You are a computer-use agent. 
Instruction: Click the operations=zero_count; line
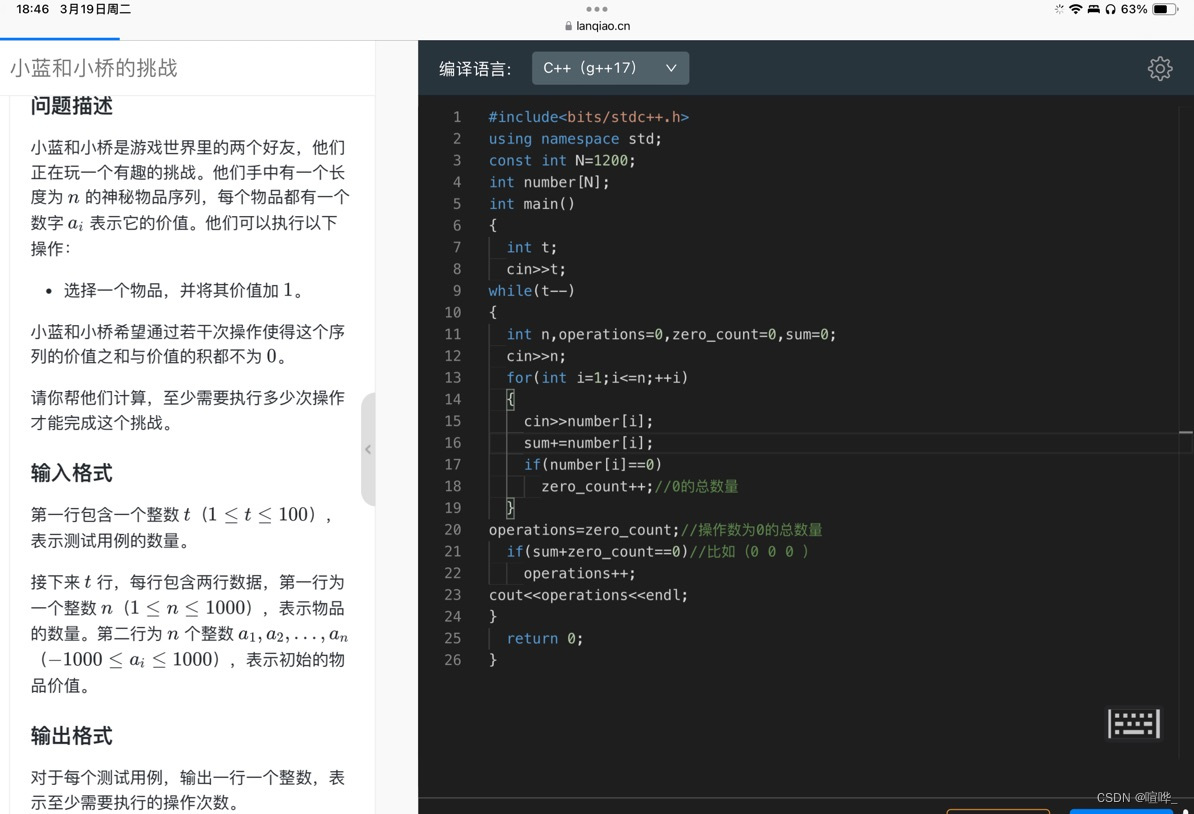coord(656,529)
